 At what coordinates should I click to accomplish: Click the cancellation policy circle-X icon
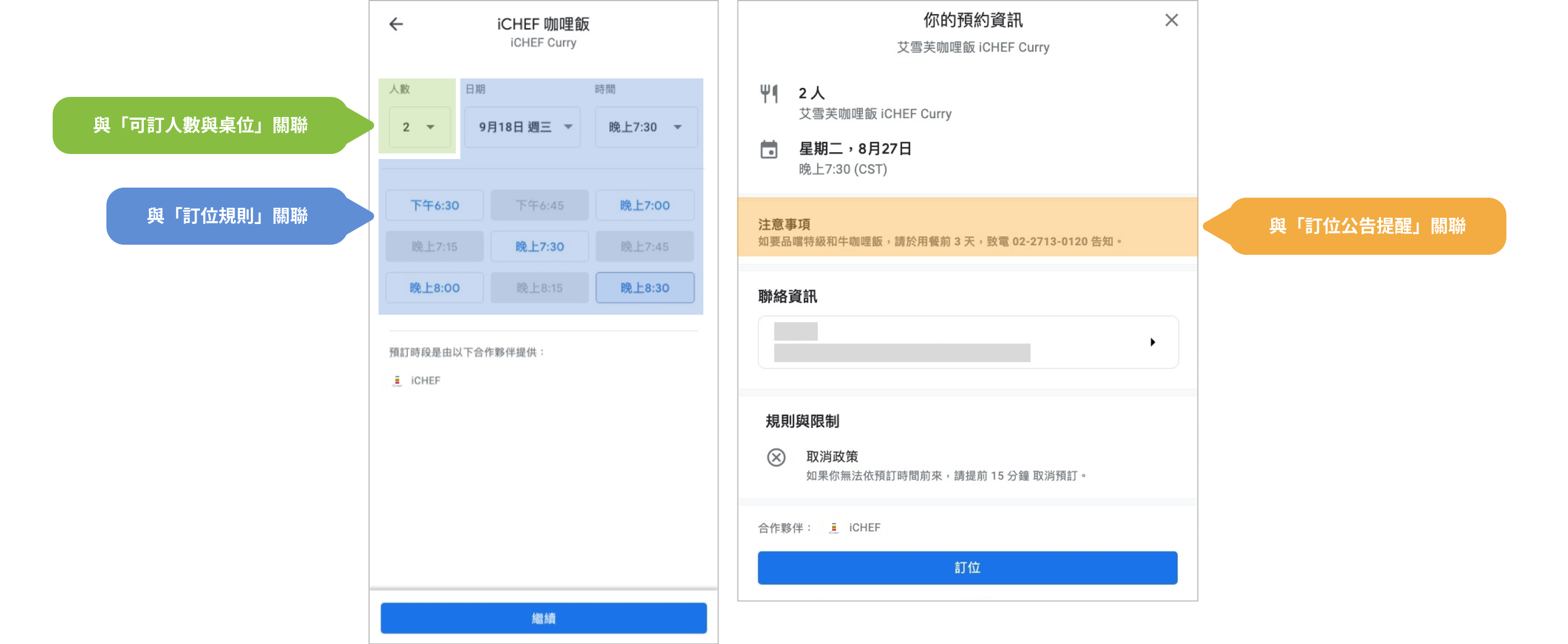(x=776, y=457)
